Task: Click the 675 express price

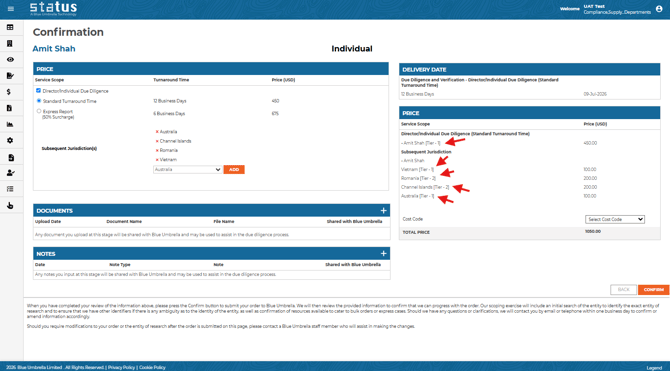Action: 275,114
